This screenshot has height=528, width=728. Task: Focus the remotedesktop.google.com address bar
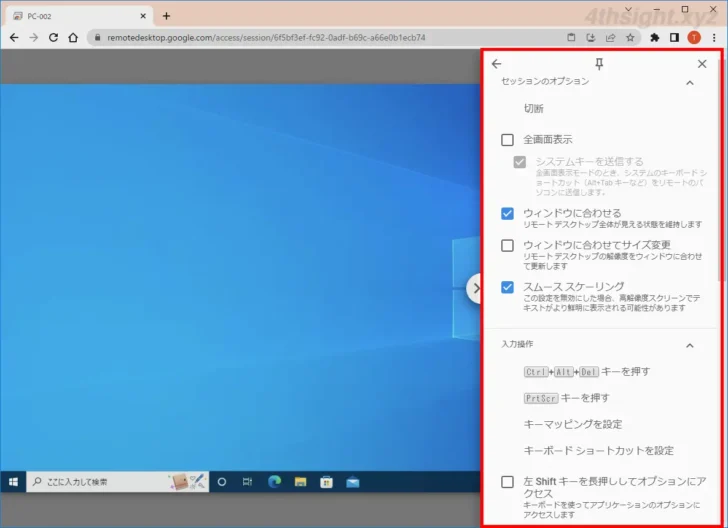pos(325,38)
